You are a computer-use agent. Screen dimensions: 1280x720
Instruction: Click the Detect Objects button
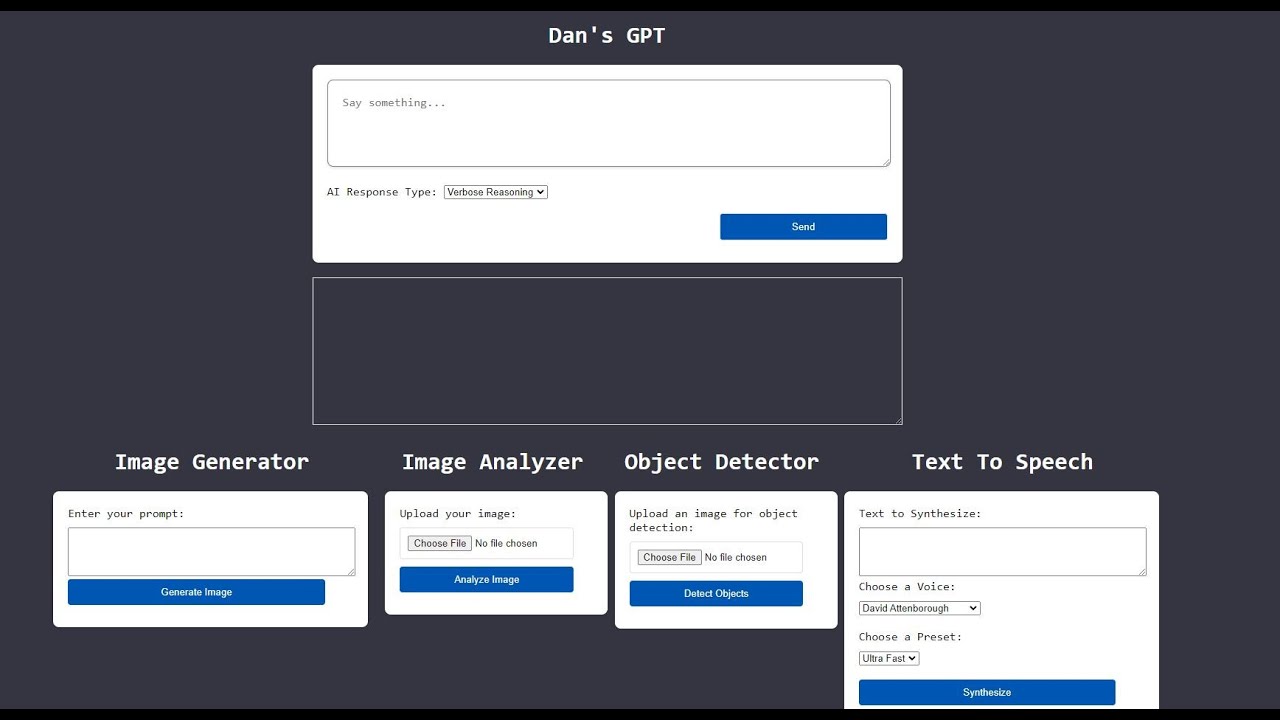pos(716,594)
